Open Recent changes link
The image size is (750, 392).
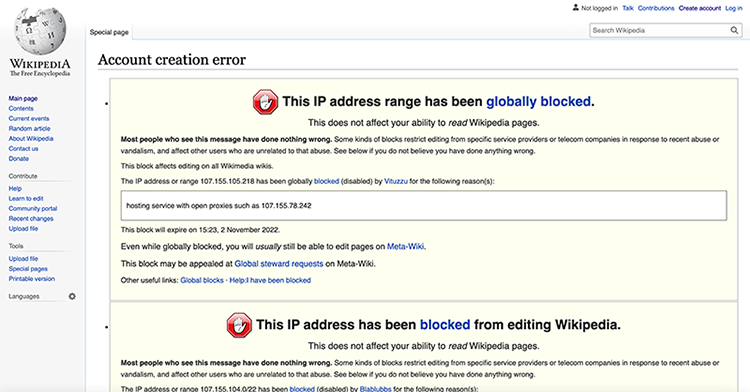point(31,218)
